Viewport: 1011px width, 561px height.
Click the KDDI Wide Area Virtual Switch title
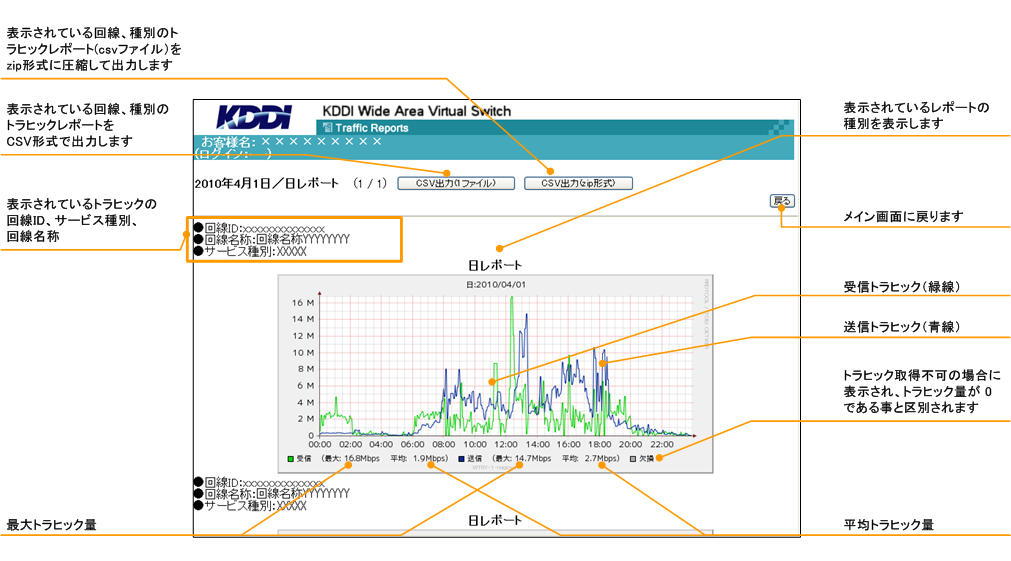417,111
